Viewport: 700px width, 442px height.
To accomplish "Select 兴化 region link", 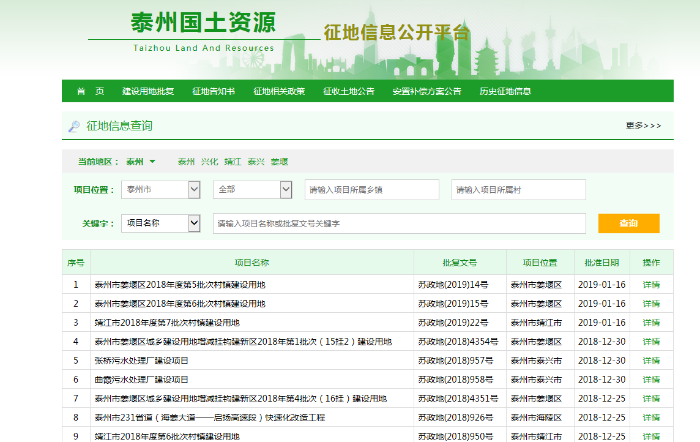I will 209,161.
